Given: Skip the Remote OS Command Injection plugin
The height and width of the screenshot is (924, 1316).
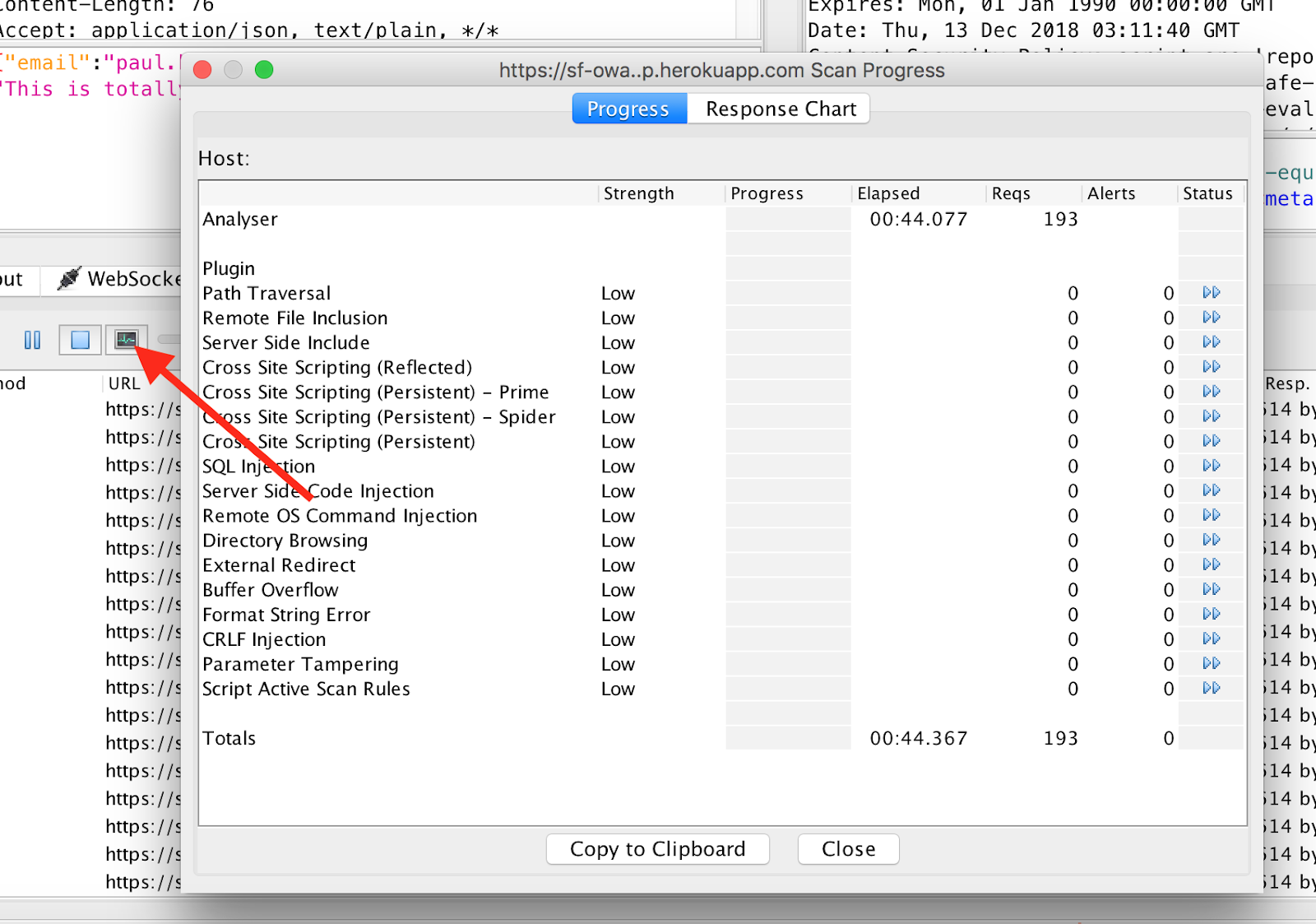Looking at the screenshot, I should [1210, 515].
